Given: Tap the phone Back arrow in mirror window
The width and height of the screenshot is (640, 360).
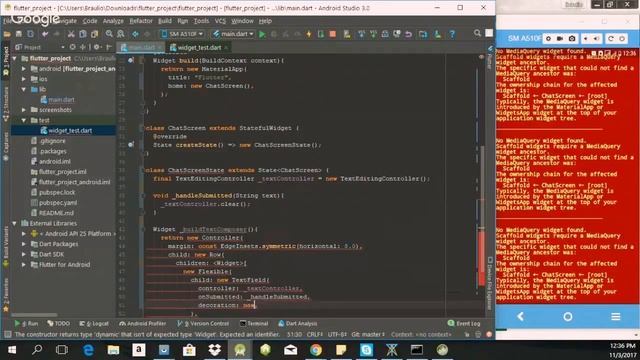Looking at the screenshot, I should pyautogui.click(x=521, y=316).
